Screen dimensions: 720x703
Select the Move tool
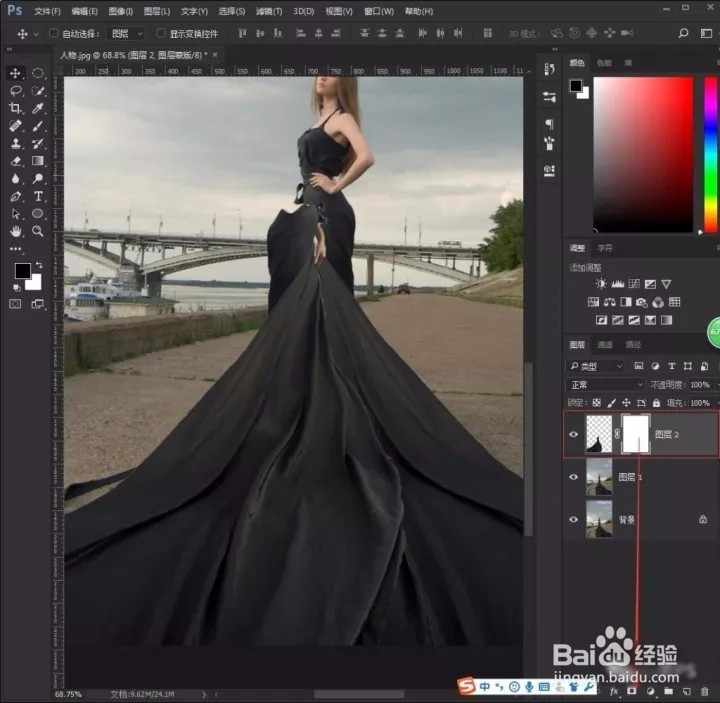click(x=15, y=73)
